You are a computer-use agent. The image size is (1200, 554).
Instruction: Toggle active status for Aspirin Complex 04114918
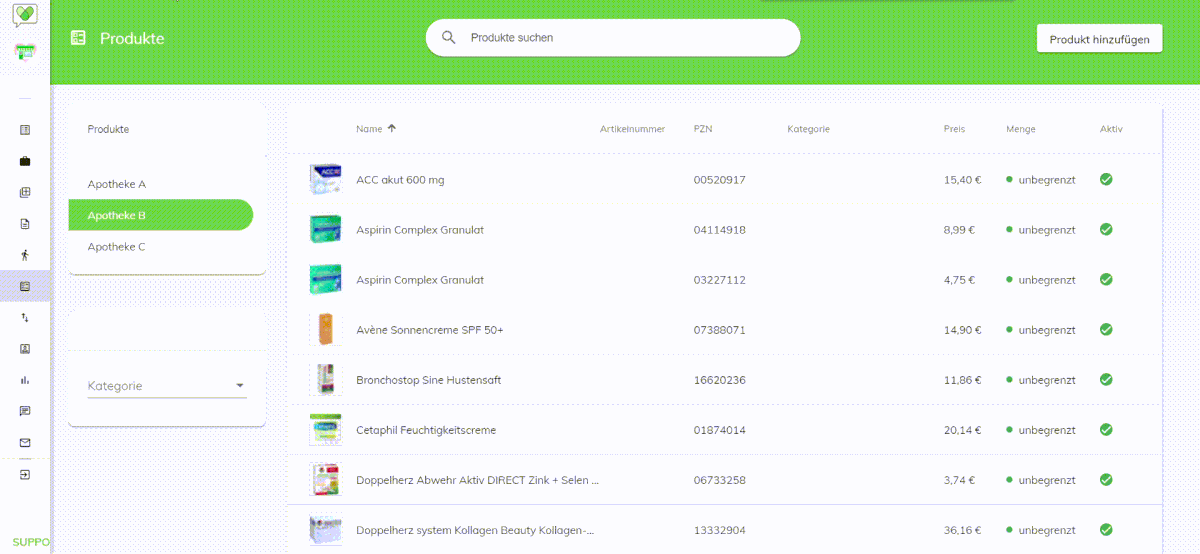click(x=1106, y=229)
